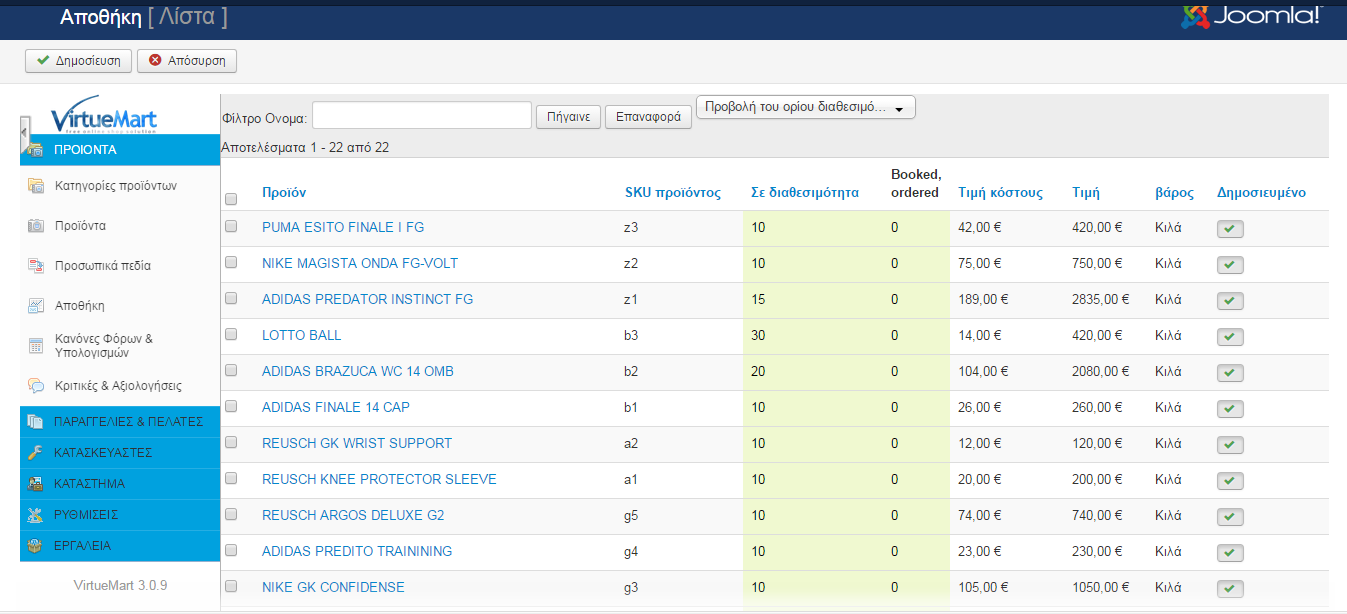The width and height of the screenshot is (1347, 614).
Task: Click the text Αποτελέσματα 1 - 22 από 22
Action: point(305,148)
